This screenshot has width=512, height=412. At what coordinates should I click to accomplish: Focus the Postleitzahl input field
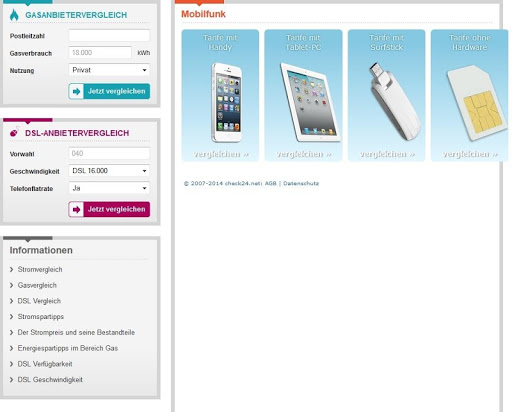109,35
